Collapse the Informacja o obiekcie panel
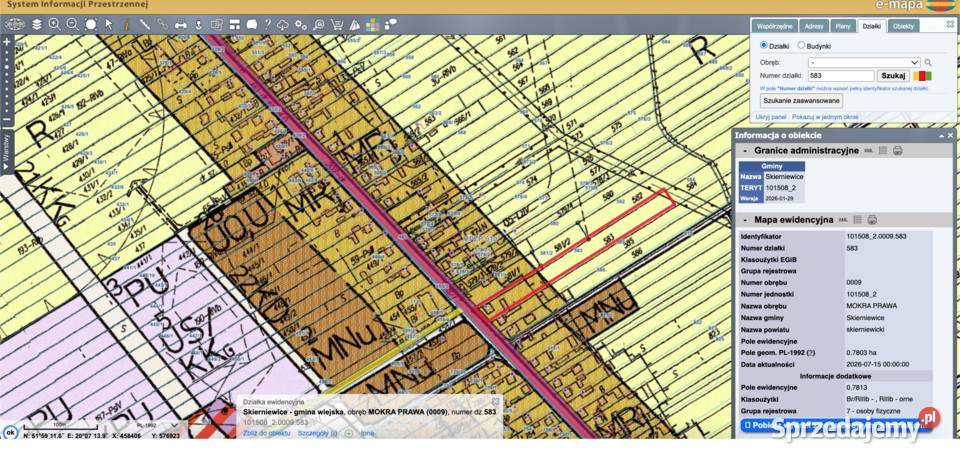960x462 pixels. pyautogui.click(x=941, y=135)
